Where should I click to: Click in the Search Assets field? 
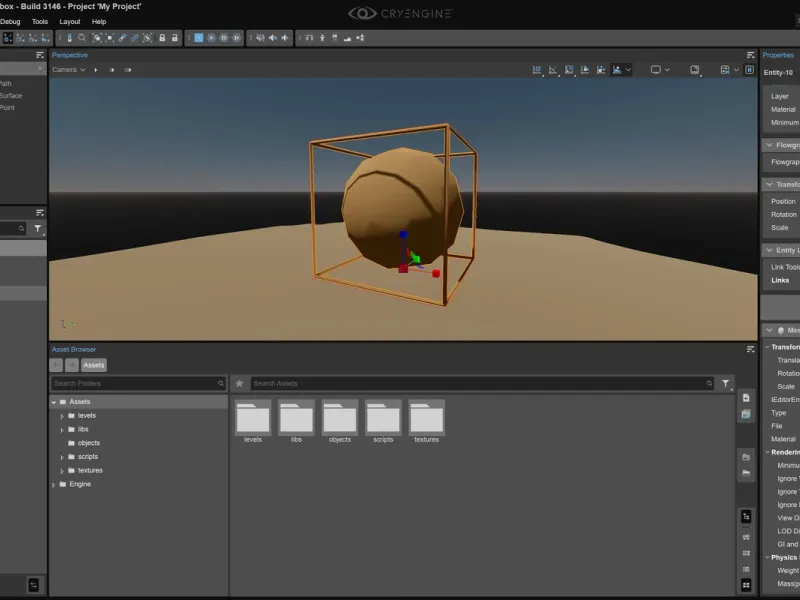point(482,384)
